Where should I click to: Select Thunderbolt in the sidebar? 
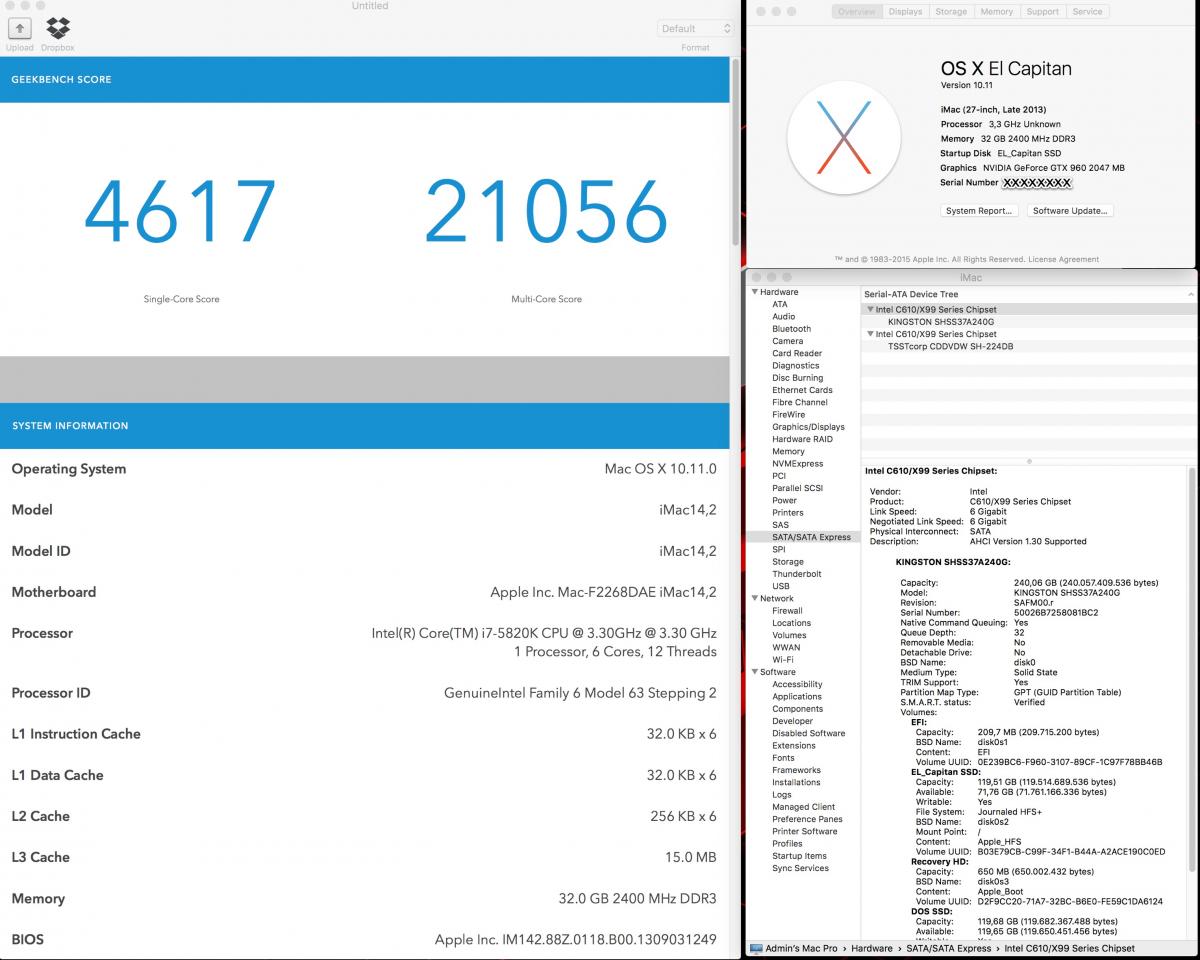point(797,574)
